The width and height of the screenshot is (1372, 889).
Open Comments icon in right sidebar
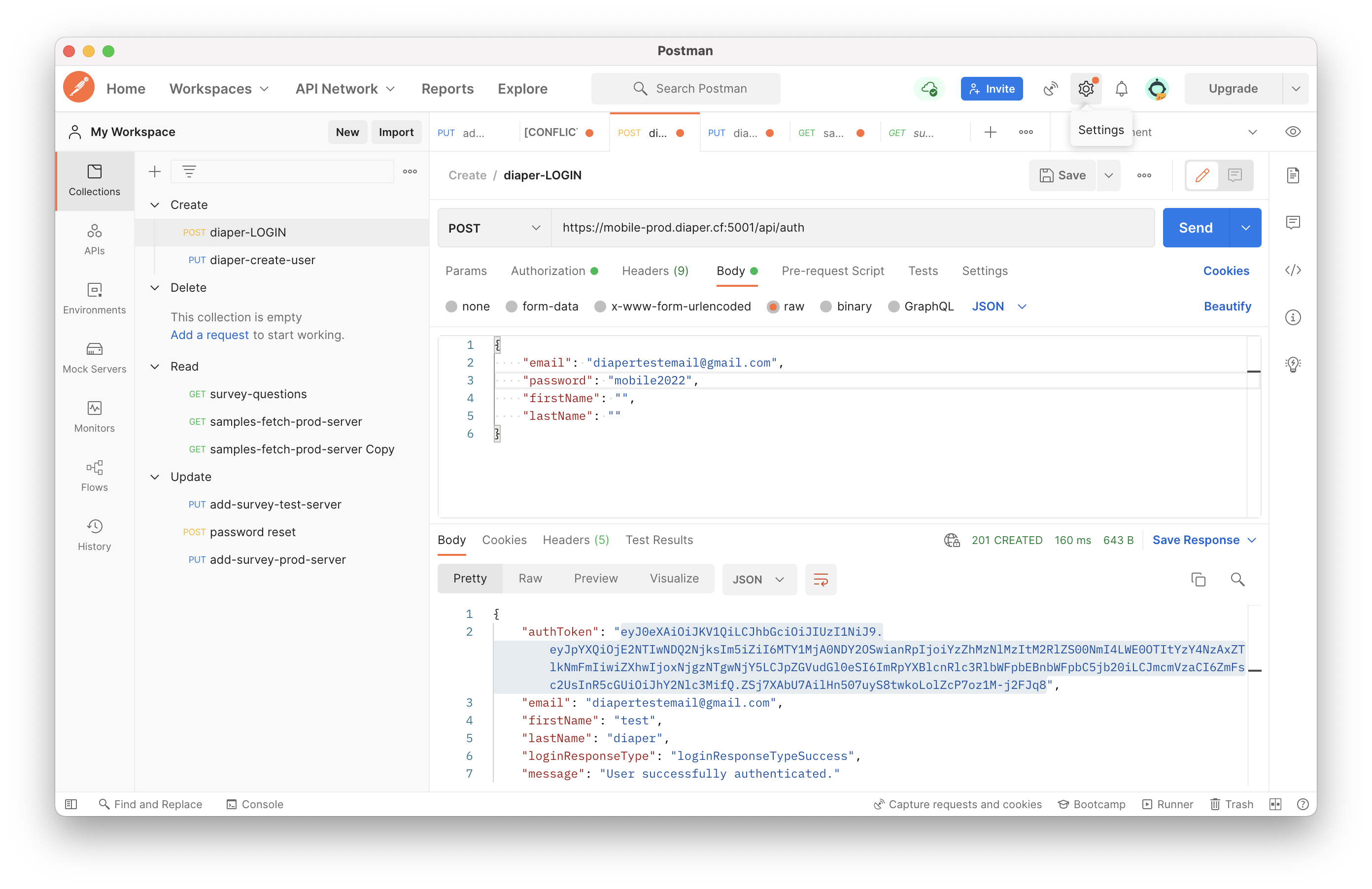[1293, 223]
